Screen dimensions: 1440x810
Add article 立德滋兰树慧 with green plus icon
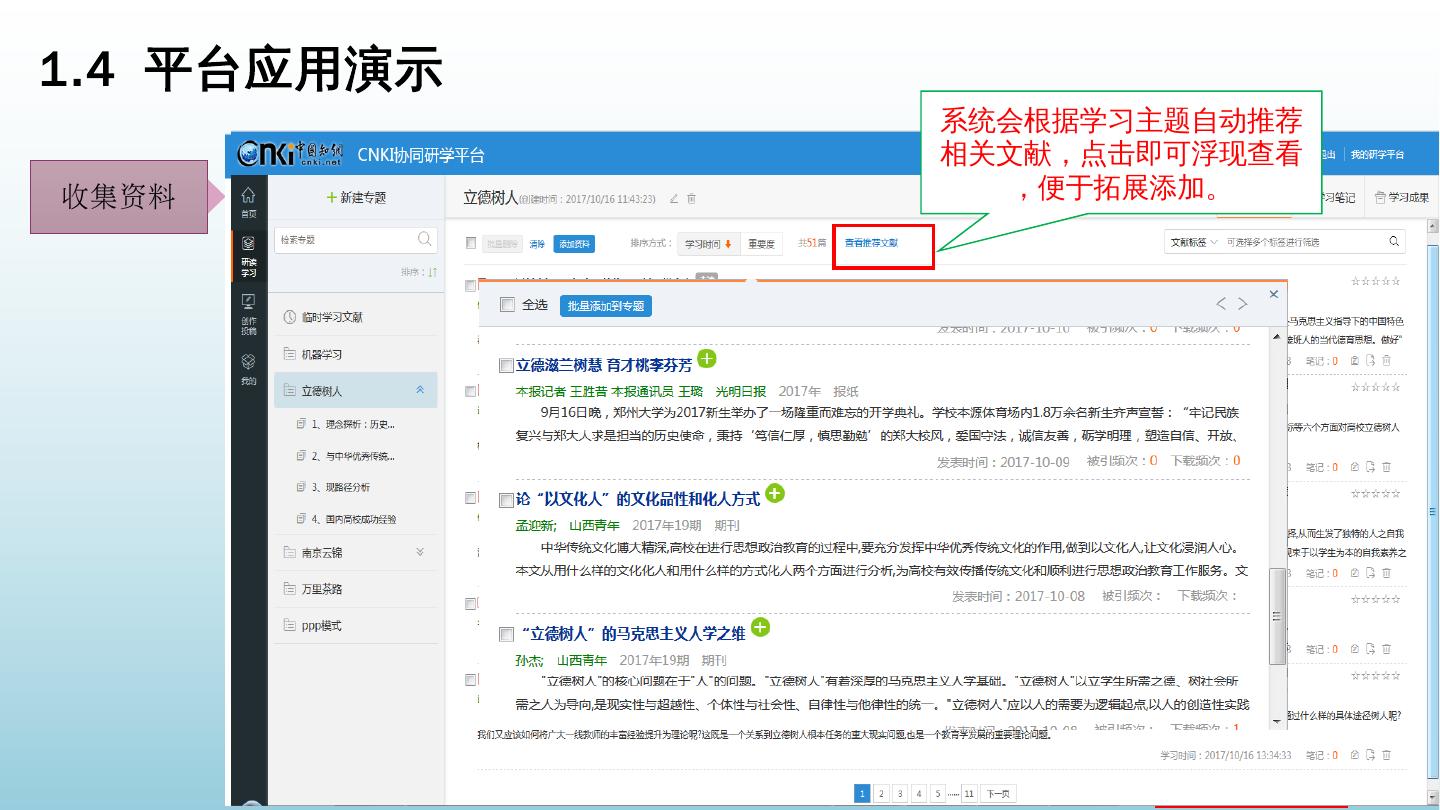point(707,359)
